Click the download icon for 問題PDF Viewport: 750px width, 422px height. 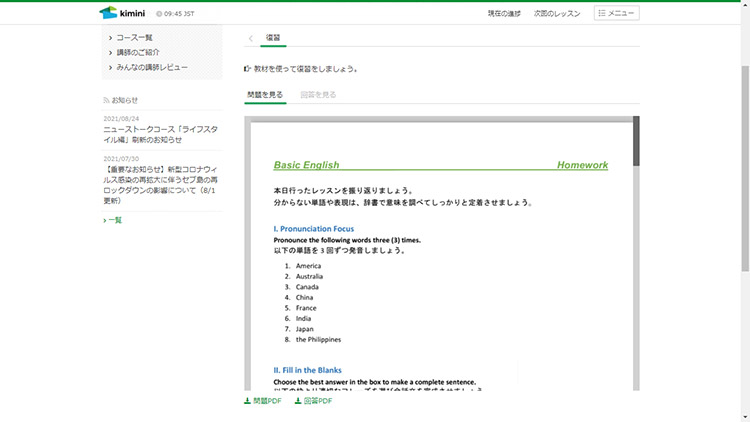(x=248, y=401)
